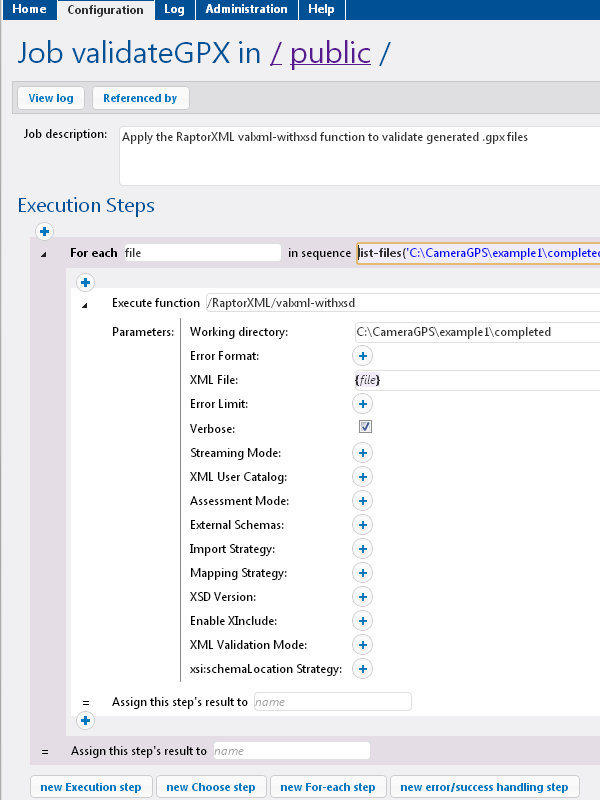
Task: Click plus icon for Enable XInclude
Action: (363, 621)
